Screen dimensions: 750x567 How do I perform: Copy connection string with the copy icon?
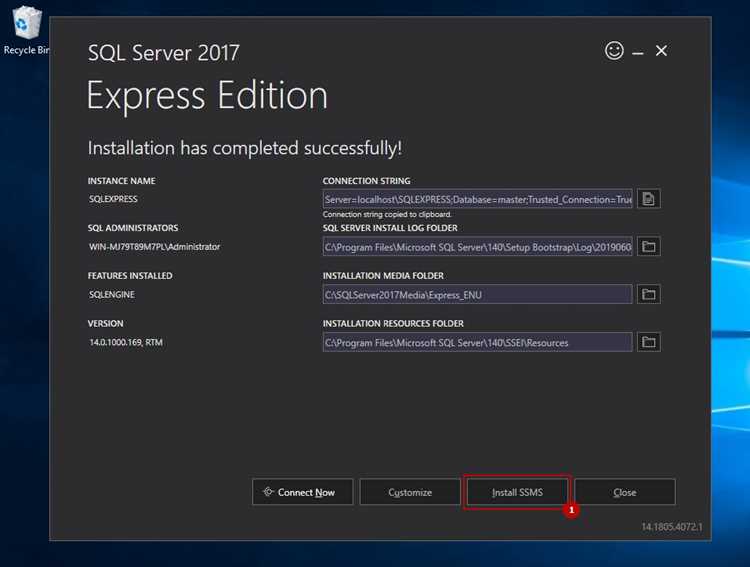click(649, 199)
